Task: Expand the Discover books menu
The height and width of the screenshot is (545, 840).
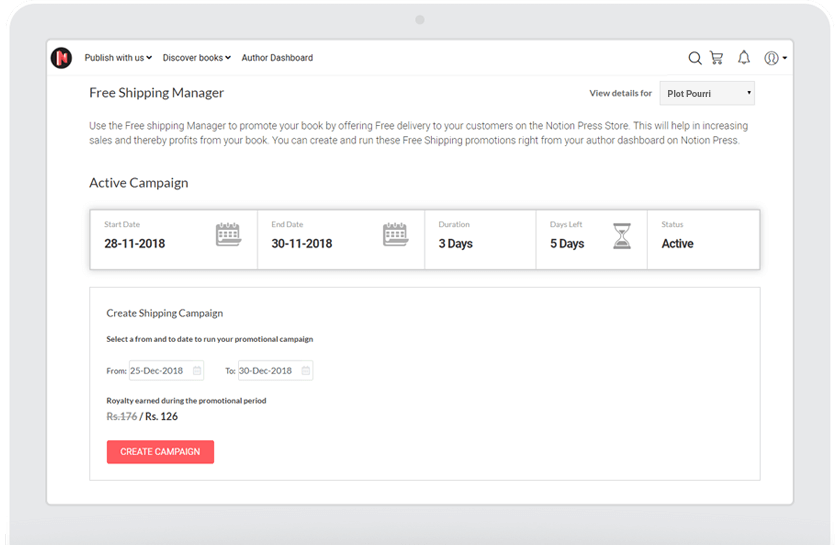Action: click(x=196, y=58)
